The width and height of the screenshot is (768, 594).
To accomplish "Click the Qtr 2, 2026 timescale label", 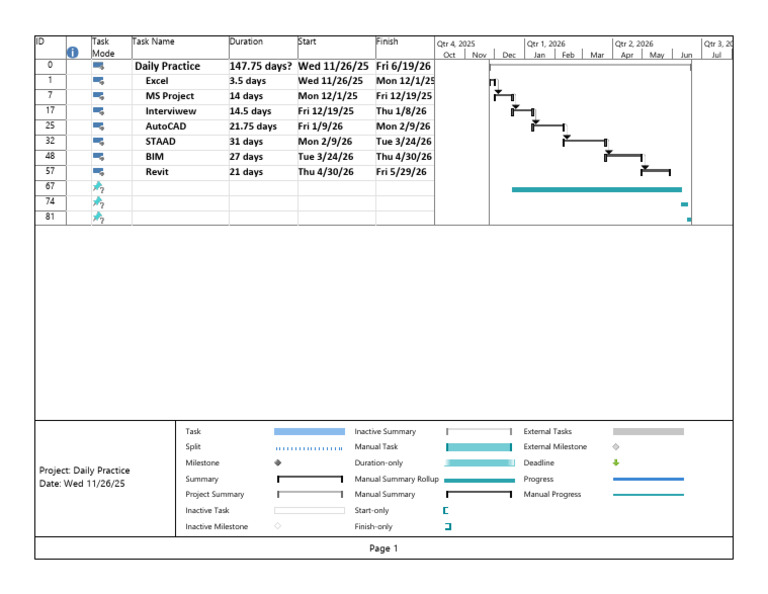I will [634, 44].
